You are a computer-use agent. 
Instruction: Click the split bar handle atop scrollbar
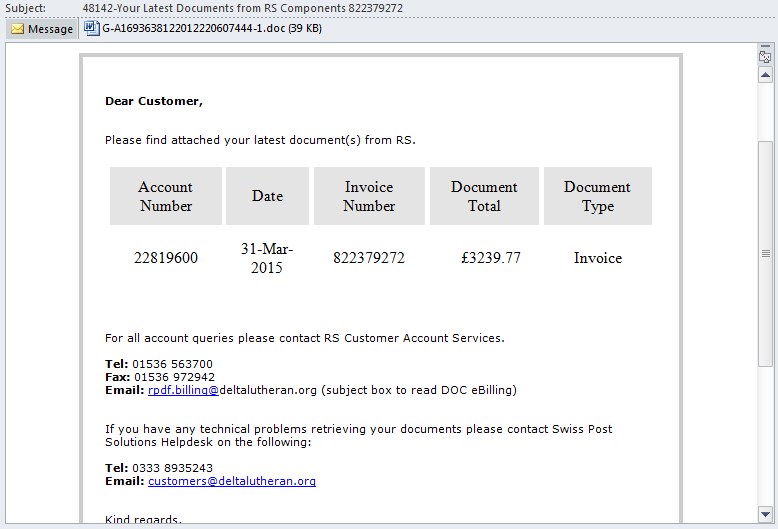pos(765,47)
